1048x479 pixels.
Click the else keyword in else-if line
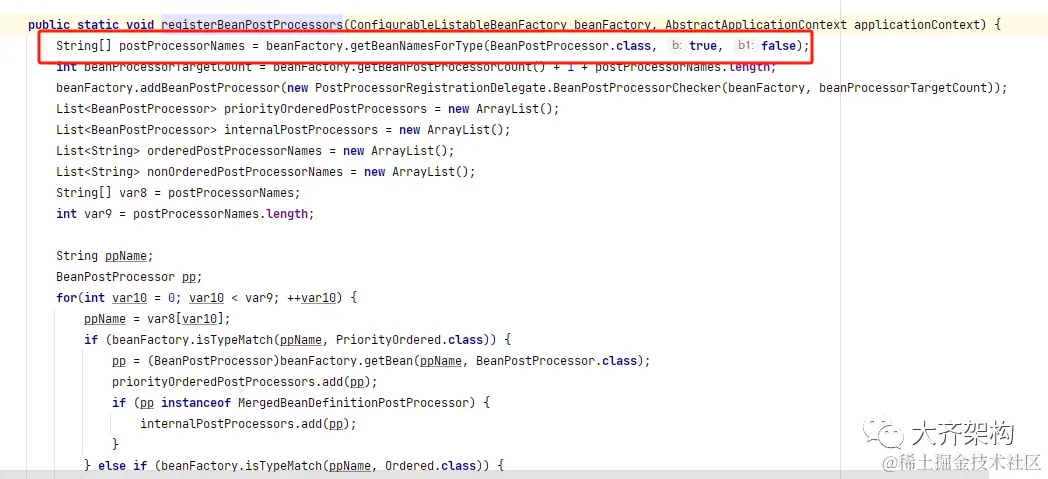(112, 466)
